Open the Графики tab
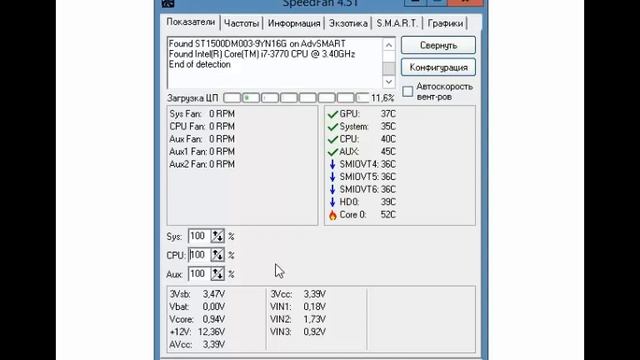Image resolution: width=640 pixels, height=360 pixels. coord(445,23)
